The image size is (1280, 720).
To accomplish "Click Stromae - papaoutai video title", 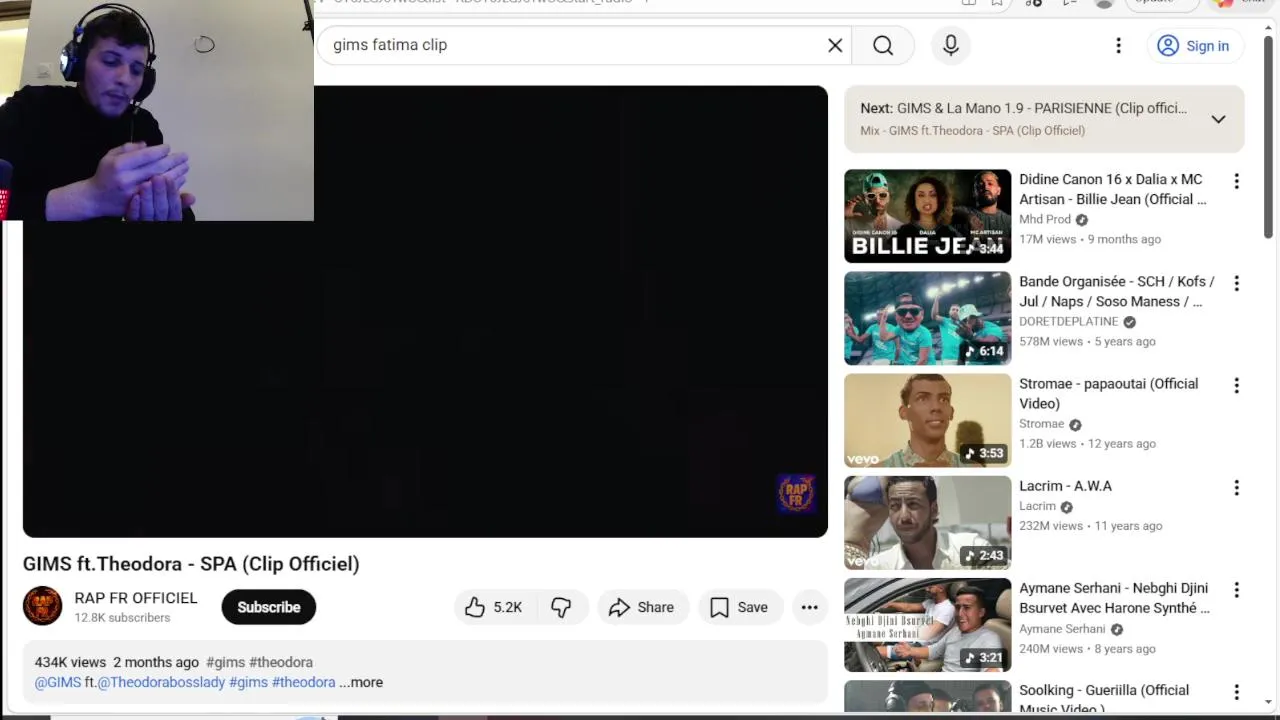I will [x=1108, y=393].
